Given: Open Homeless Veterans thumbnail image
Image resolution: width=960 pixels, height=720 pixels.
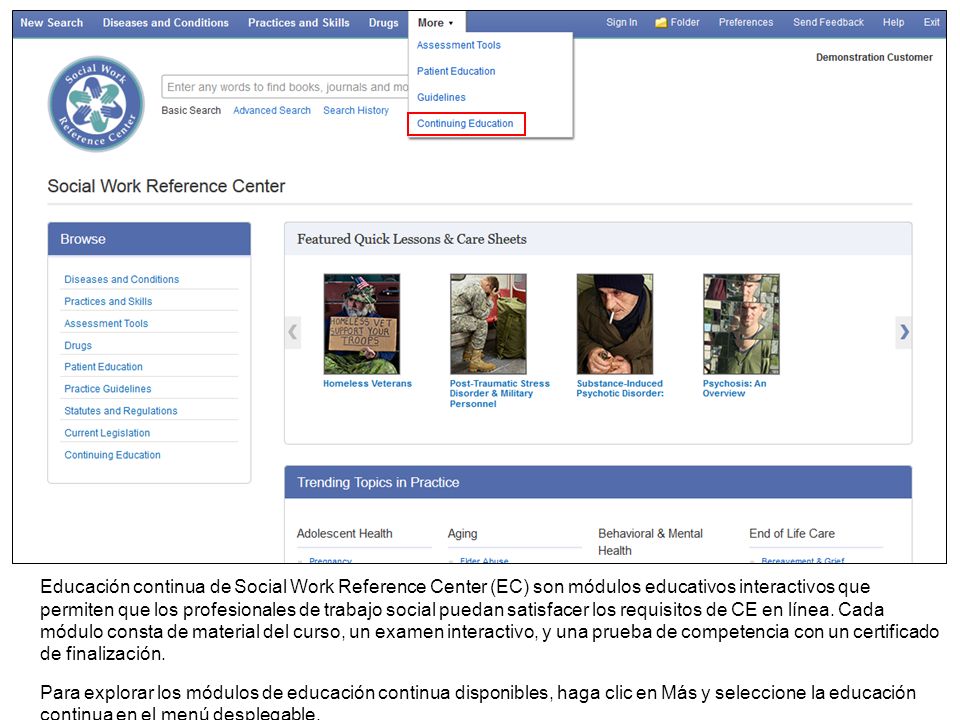Looking at the screenshot, I should [x=362, y=324].
